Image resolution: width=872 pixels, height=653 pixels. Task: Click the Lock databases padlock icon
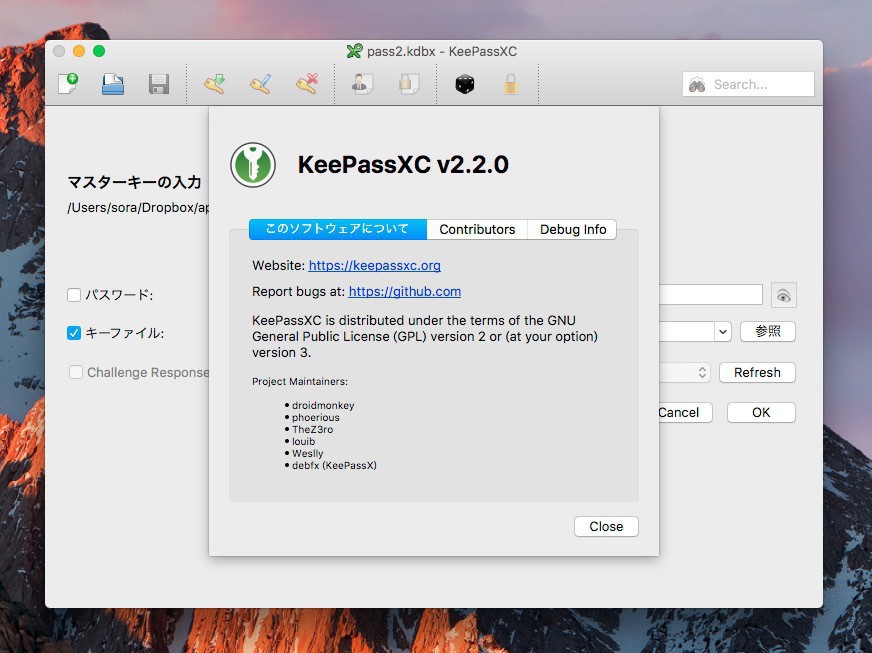click(x=511, y=85)
